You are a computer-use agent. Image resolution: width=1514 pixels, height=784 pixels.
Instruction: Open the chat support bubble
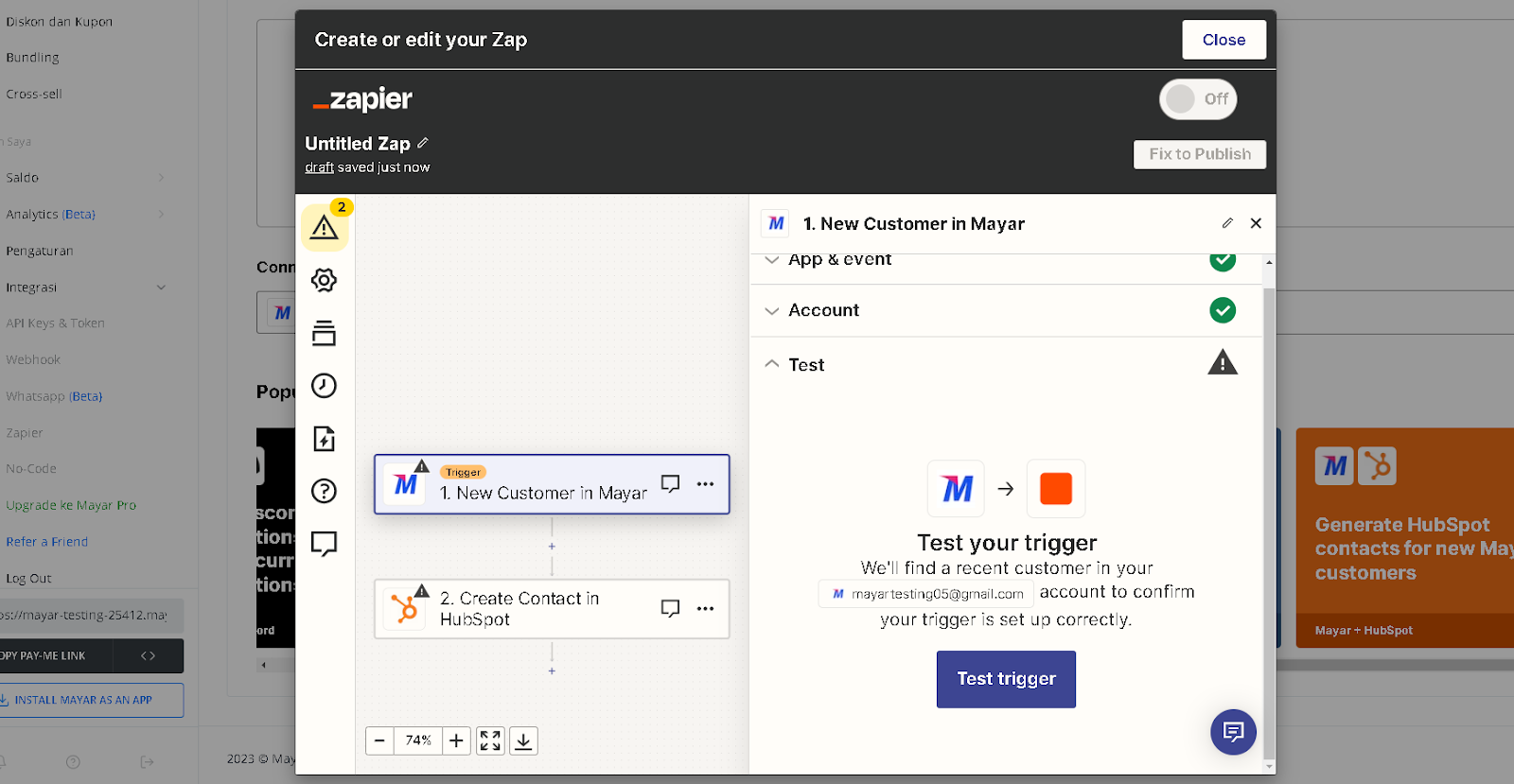pyautogui.click(x=1233, y=732)
